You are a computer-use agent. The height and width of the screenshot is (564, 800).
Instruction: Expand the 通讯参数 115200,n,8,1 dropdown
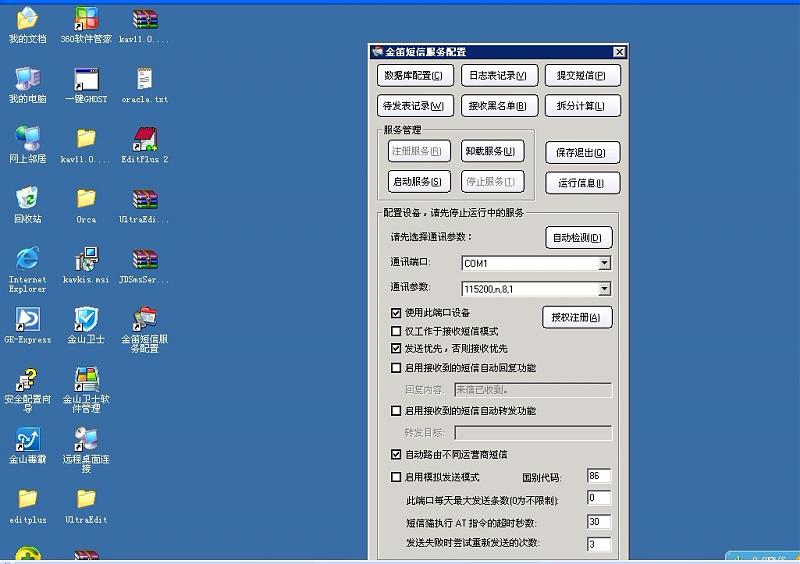pyautogui.click(x=605, y=289)
